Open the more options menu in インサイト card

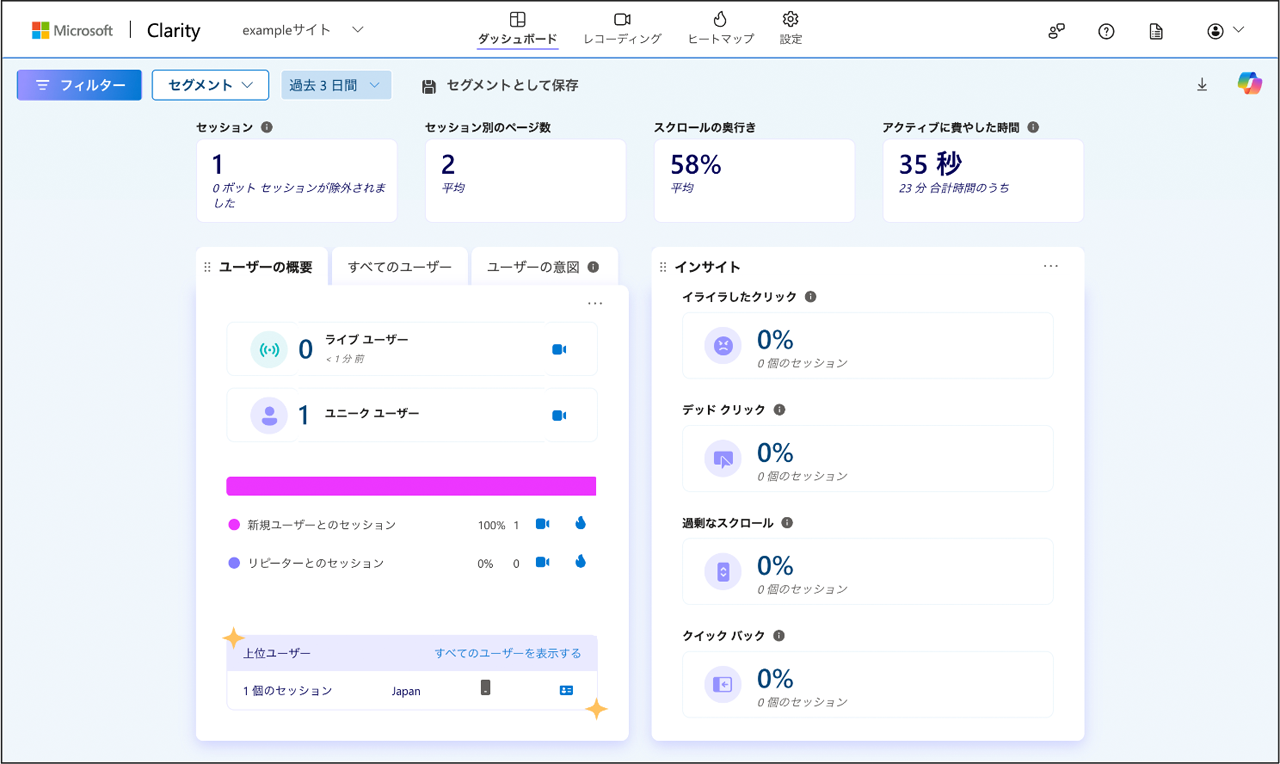(1050, 266)
